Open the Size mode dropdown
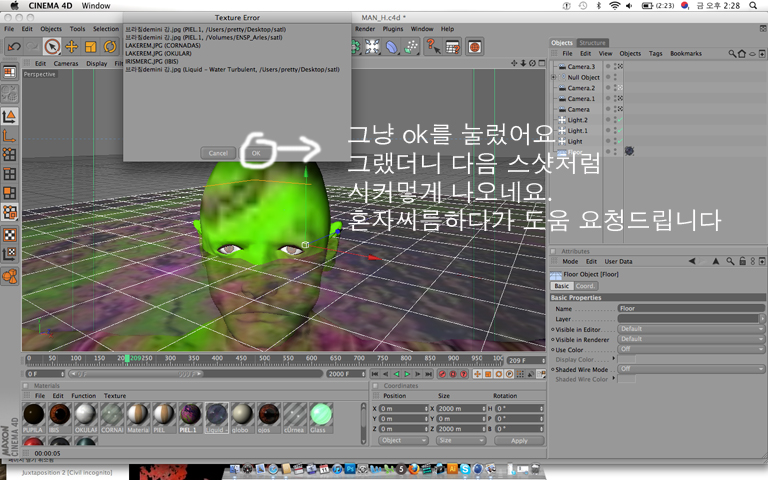 pyautogui.click(x=460, y=440)
